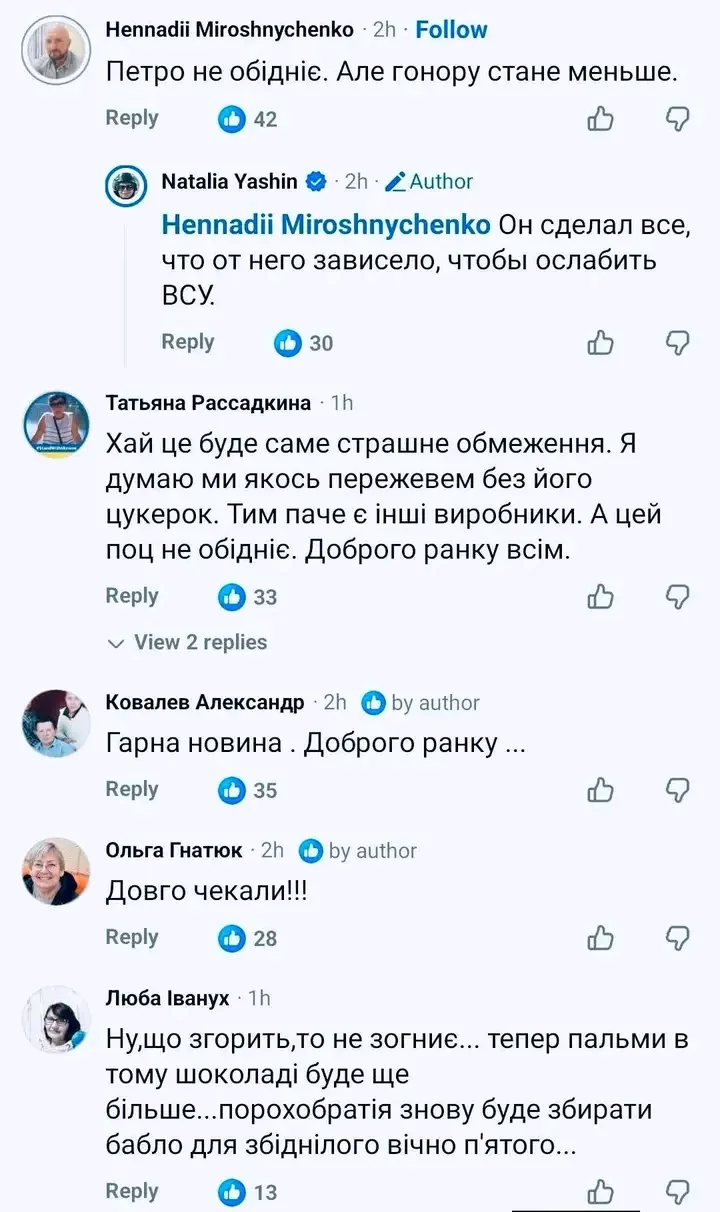
Task: Open Natalia Yashin's profile name
Action: click(x=229, y=181)
